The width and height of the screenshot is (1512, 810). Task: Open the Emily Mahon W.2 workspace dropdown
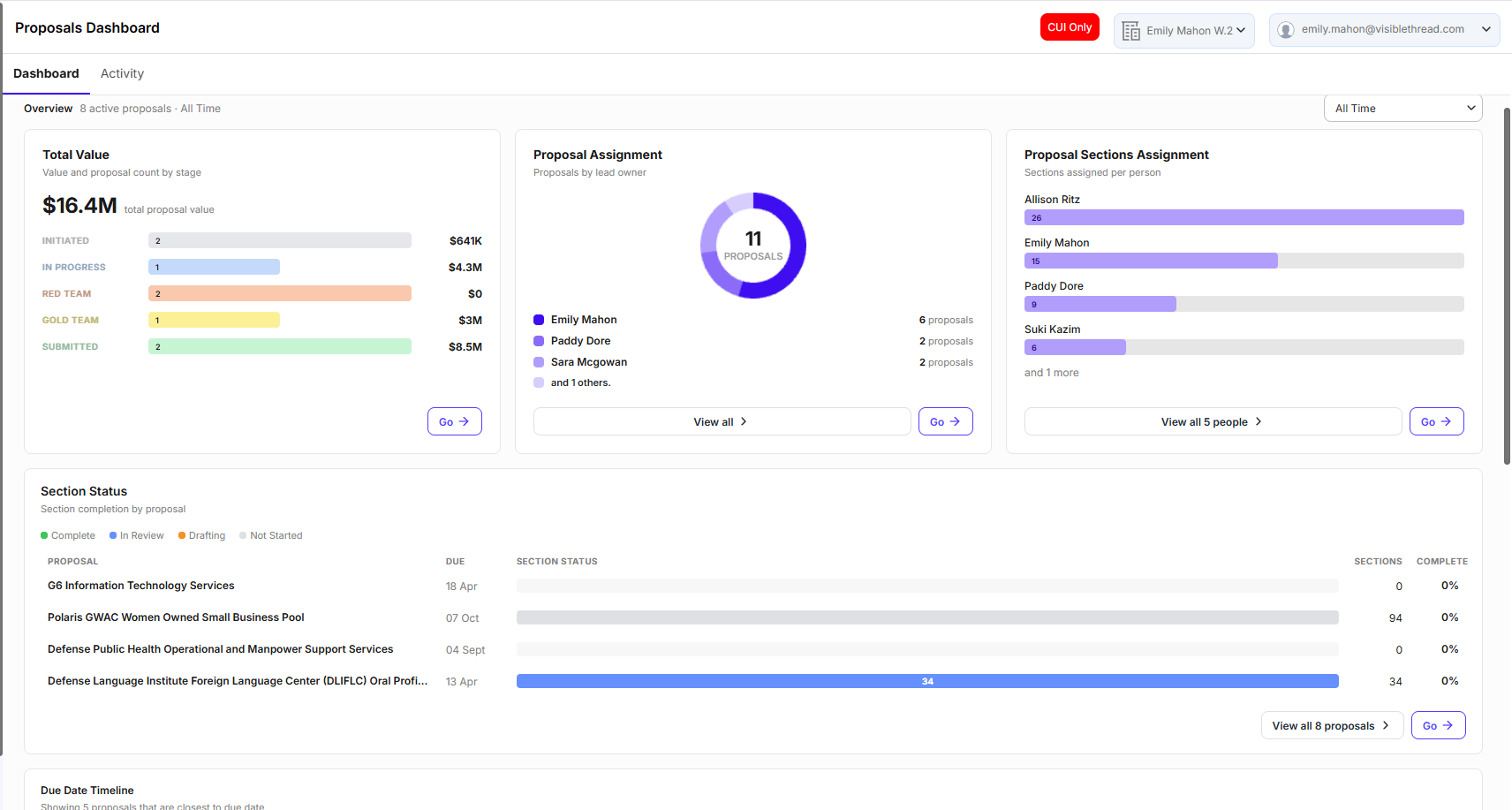click(x=1183, y=31)
